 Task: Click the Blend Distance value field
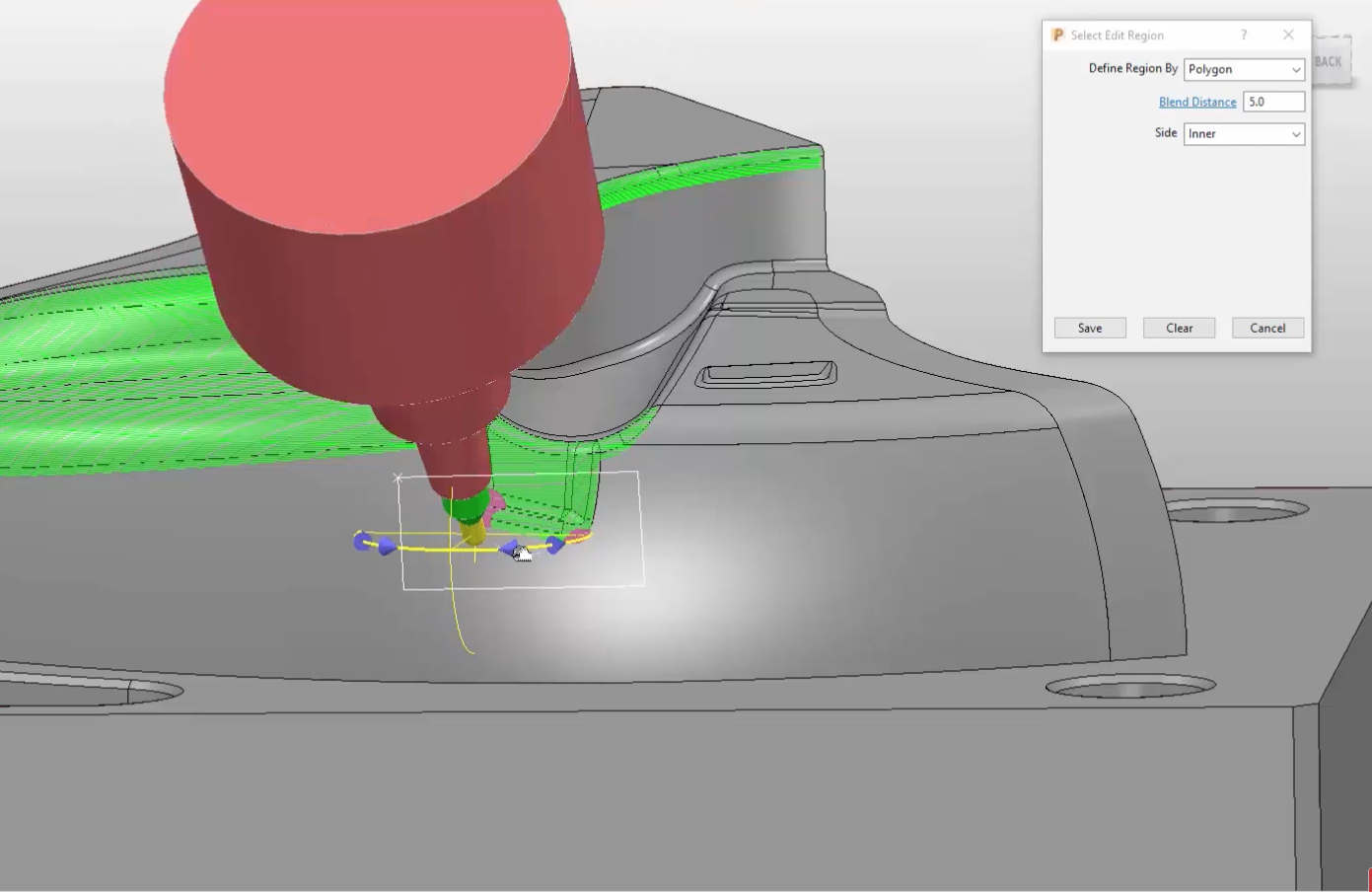1272,102
